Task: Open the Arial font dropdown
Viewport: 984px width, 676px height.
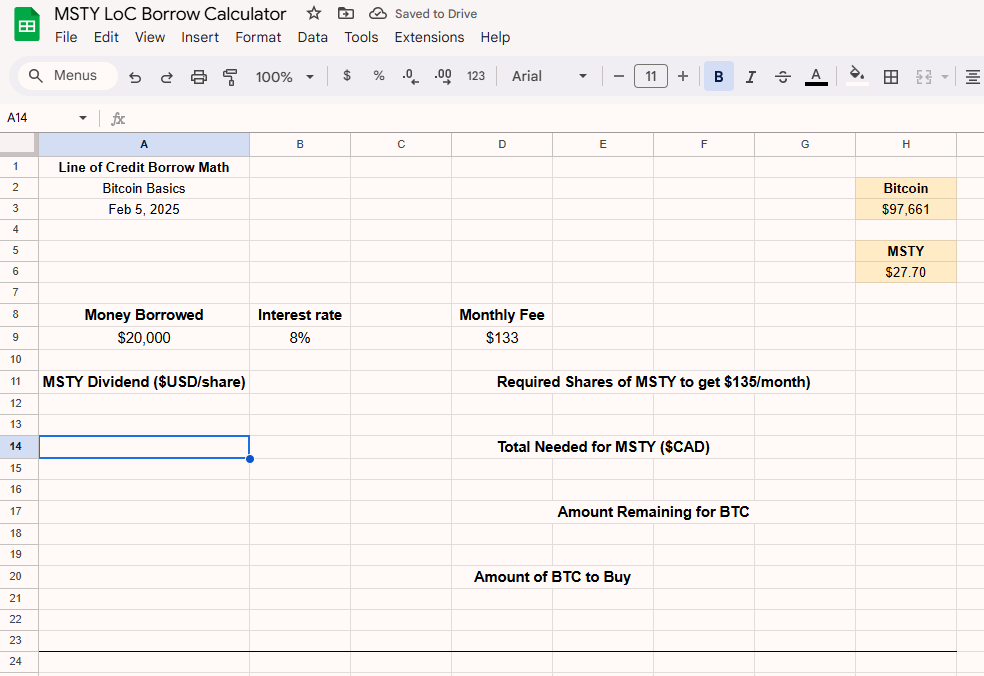Action: click(549, 77)
